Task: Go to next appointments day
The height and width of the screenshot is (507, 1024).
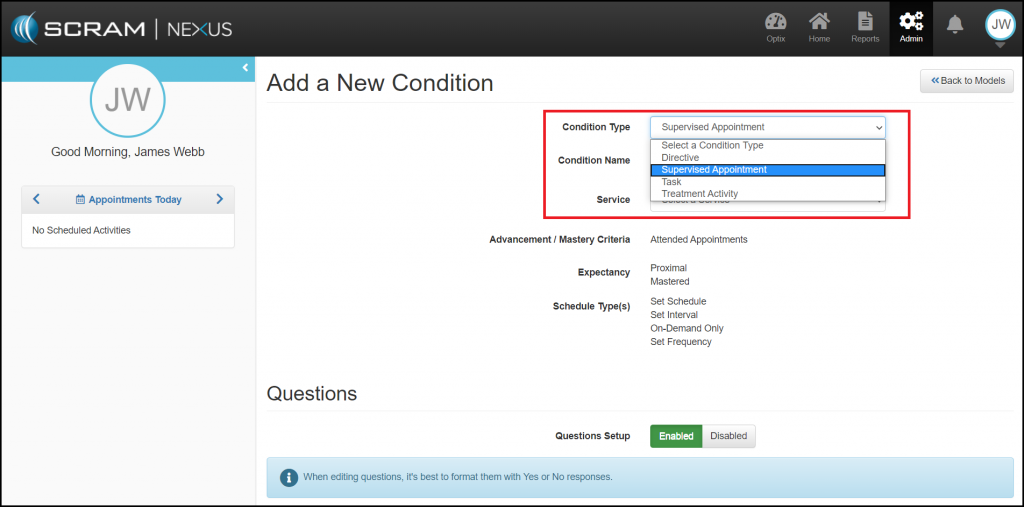Action: 219,199
